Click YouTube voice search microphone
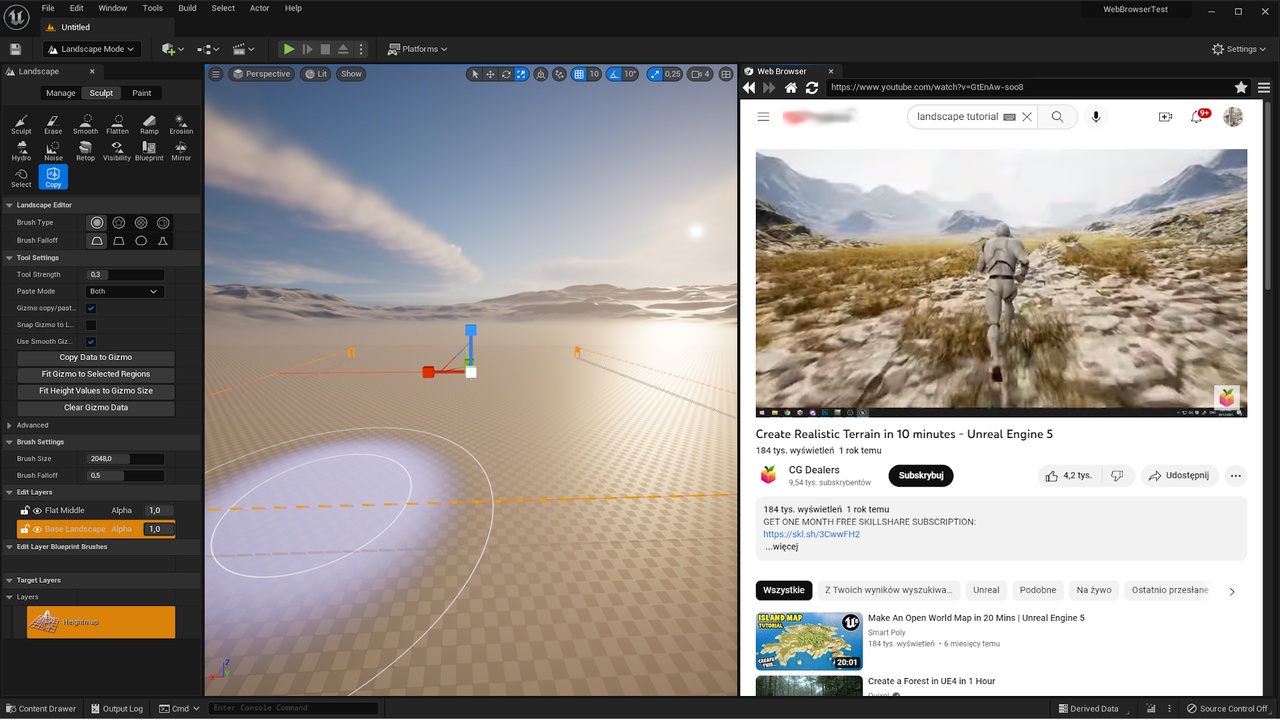Image resolution: width=1280 pixels, height=720 pixels. point(1096,117)
